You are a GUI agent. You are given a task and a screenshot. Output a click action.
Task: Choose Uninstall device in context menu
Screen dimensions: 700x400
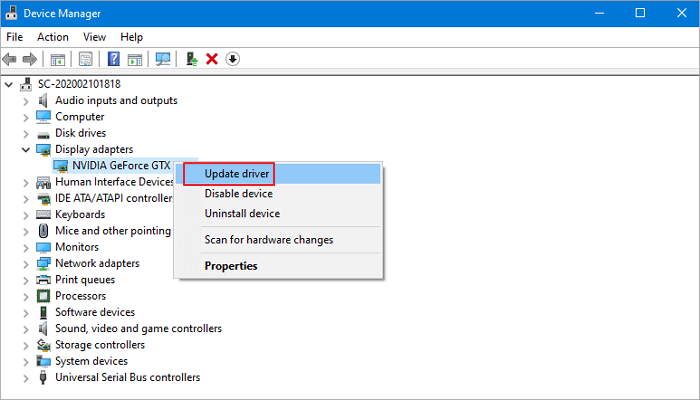tap(278, 213)
